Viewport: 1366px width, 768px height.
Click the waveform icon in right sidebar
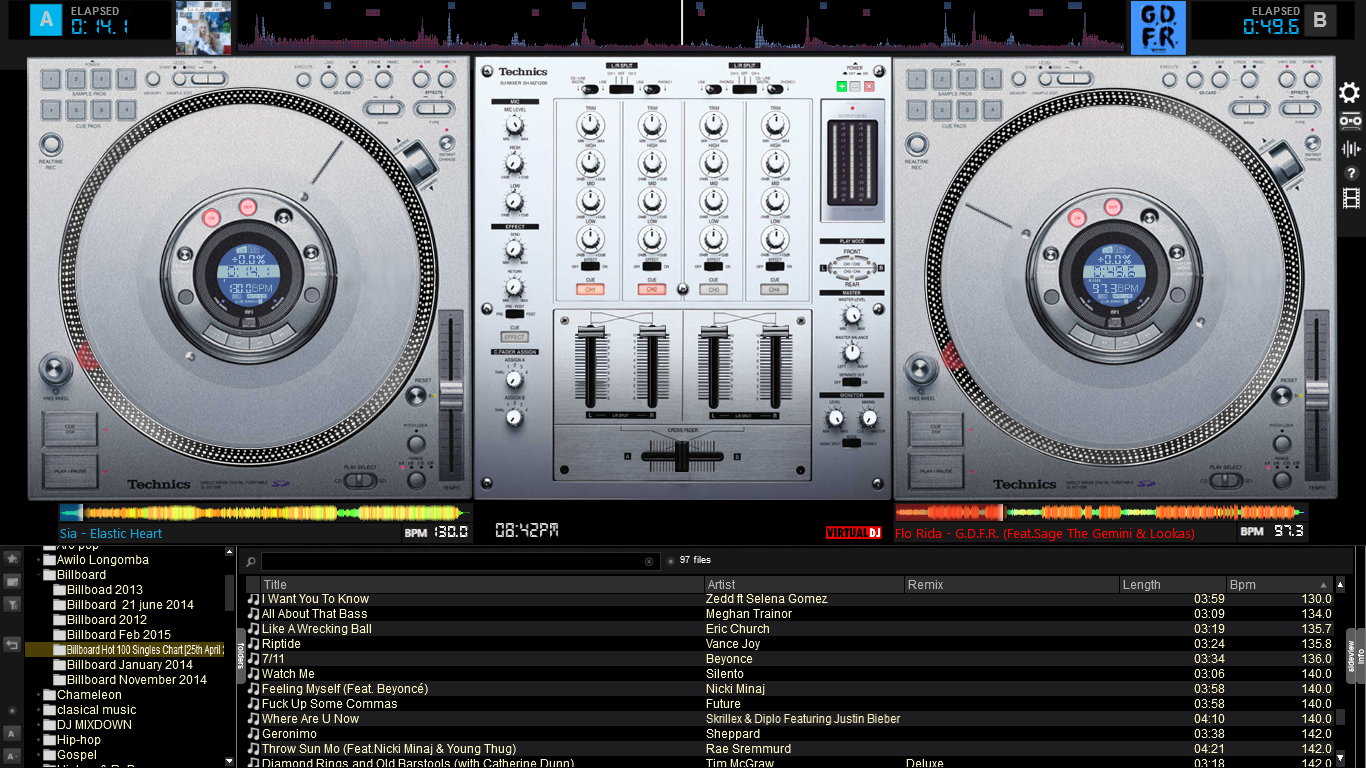[1351, 149]
